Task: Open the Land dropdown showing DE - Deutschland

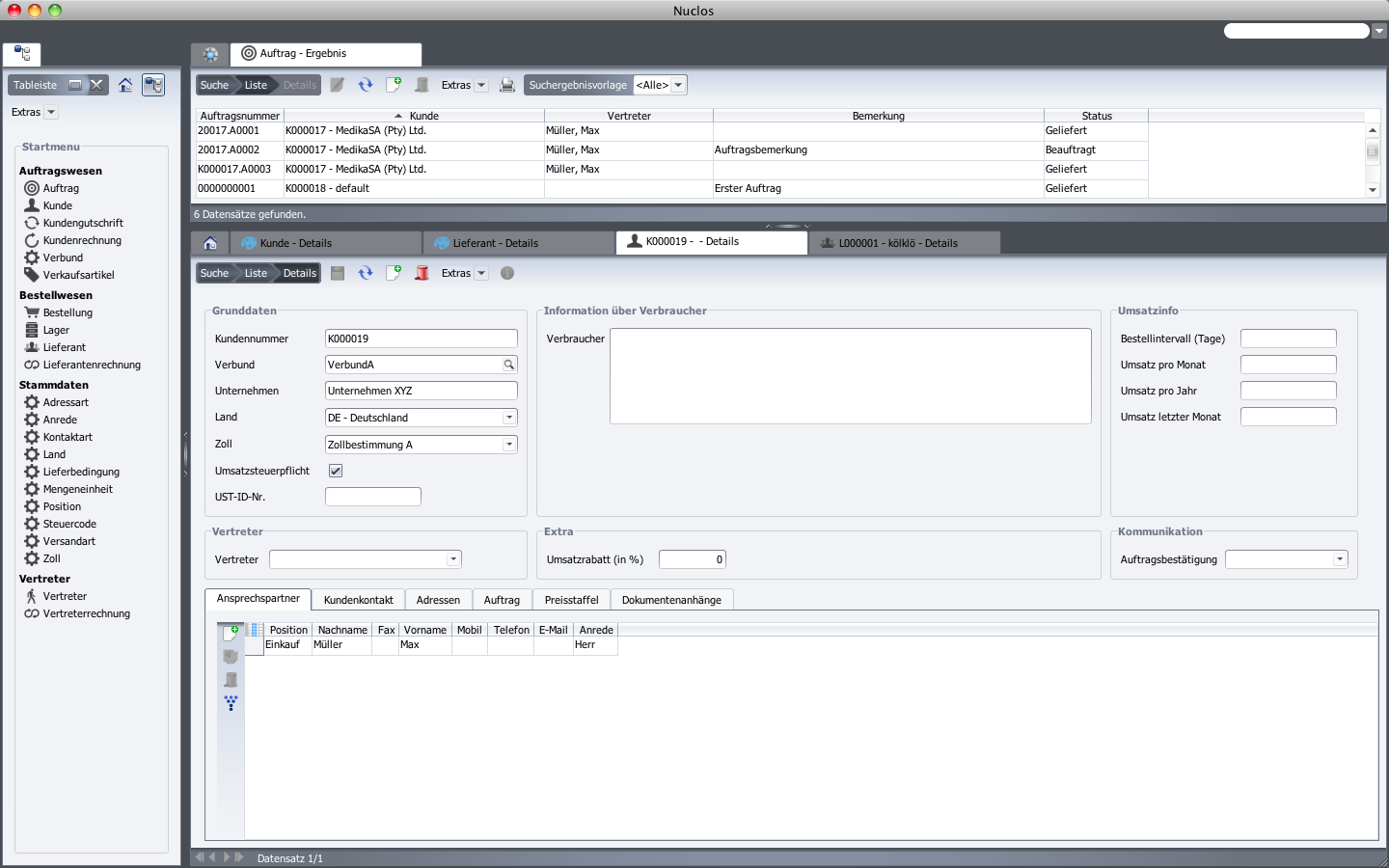Action: 509,417
